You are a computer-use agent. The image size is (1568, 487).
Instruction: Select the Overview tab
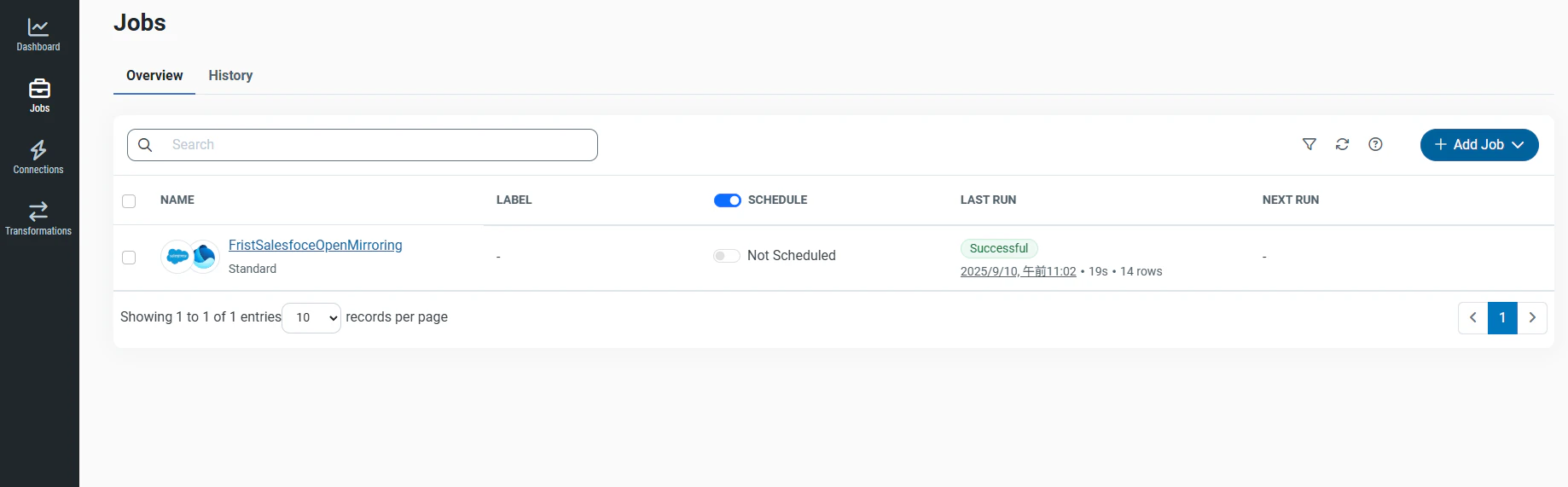(x=154, y=75)
